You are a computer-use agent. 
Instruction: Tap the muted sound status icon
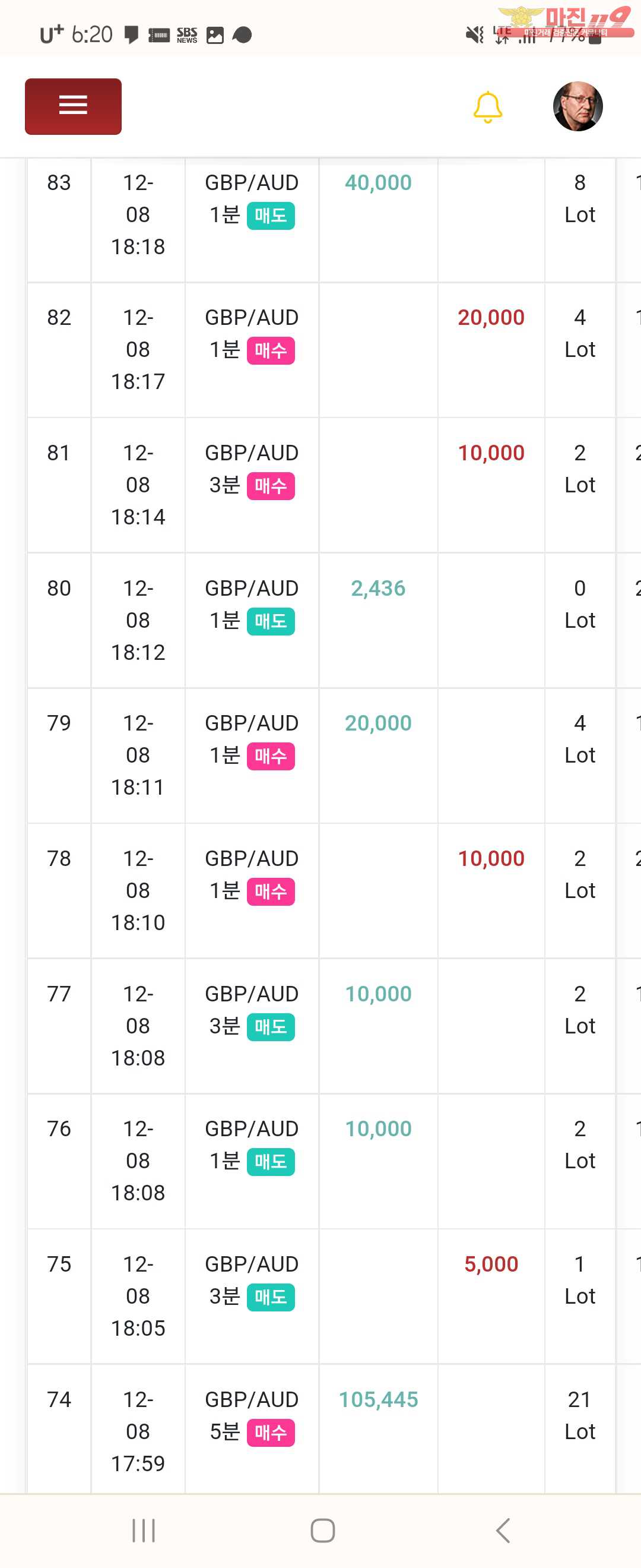pos(474,34)
